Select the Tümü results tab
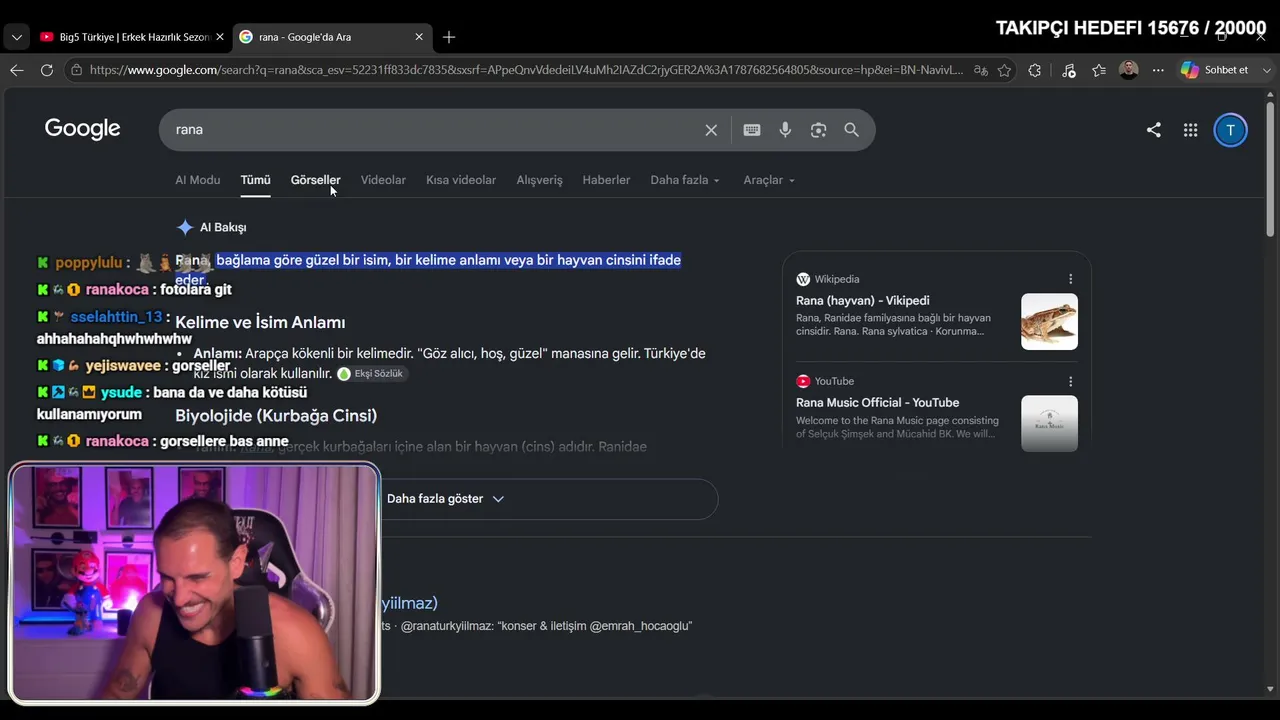Screen dimensions: 1280x720 [255, 180]
